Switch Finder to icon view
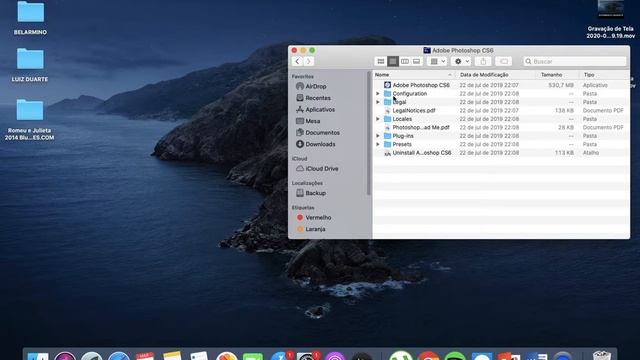This screenshot has height=360, width=640. (380, 61)
